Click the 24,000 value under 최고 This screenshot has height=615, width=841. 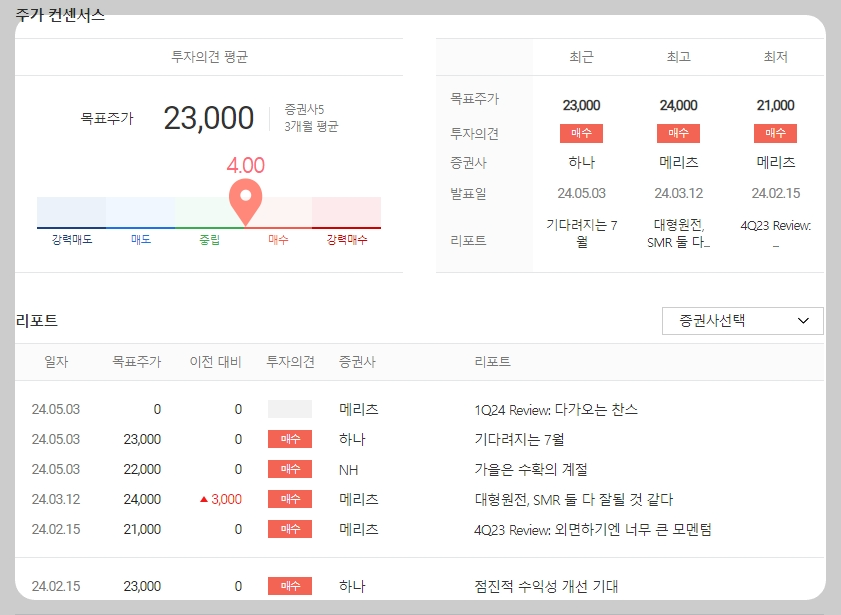coord(678,105)
